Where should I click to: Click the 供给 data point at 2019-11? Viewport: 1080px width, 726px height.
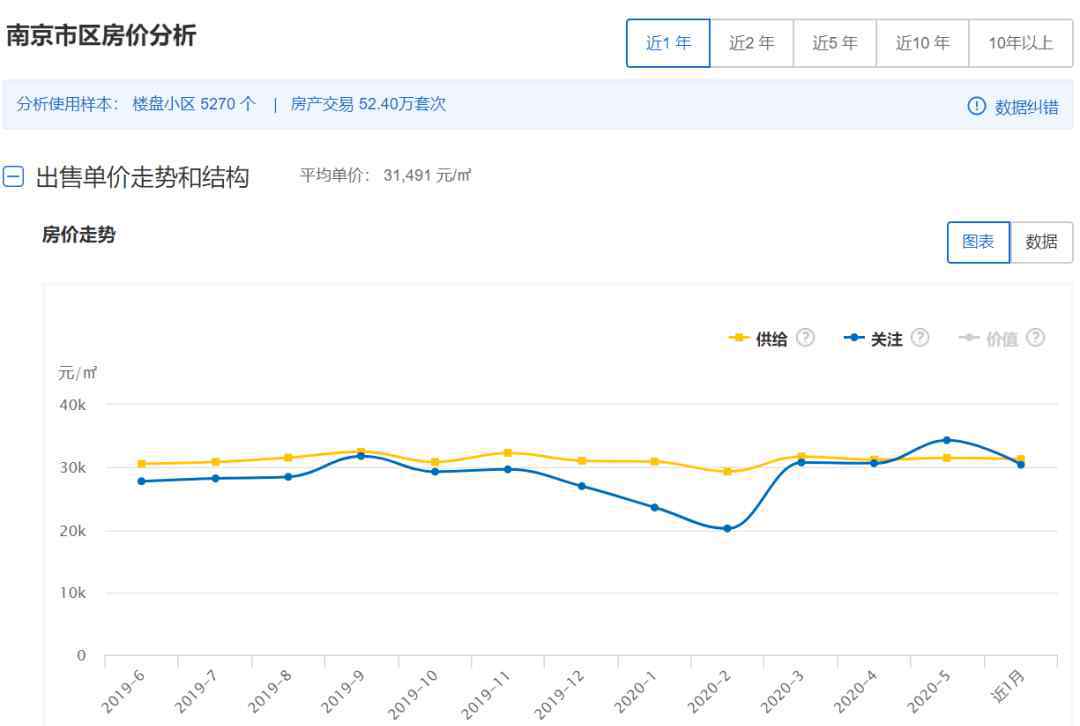click(508, 453)
